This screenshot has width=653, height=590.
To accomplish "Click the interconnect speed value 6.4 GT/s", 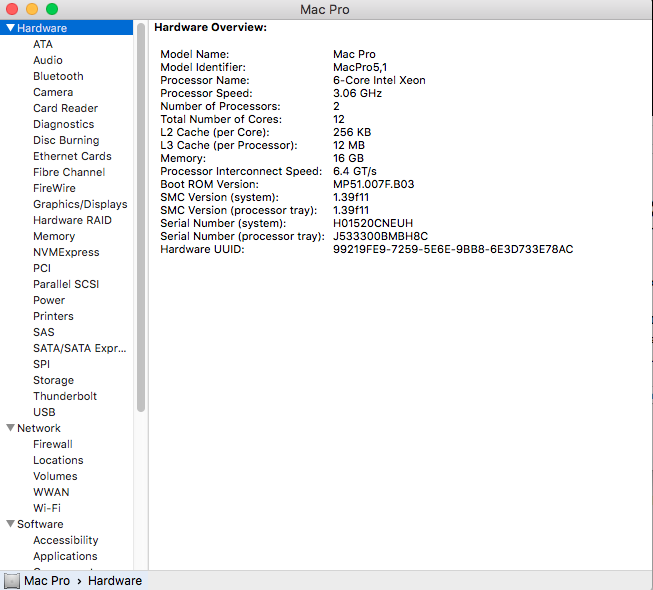I will pos(355,171).
